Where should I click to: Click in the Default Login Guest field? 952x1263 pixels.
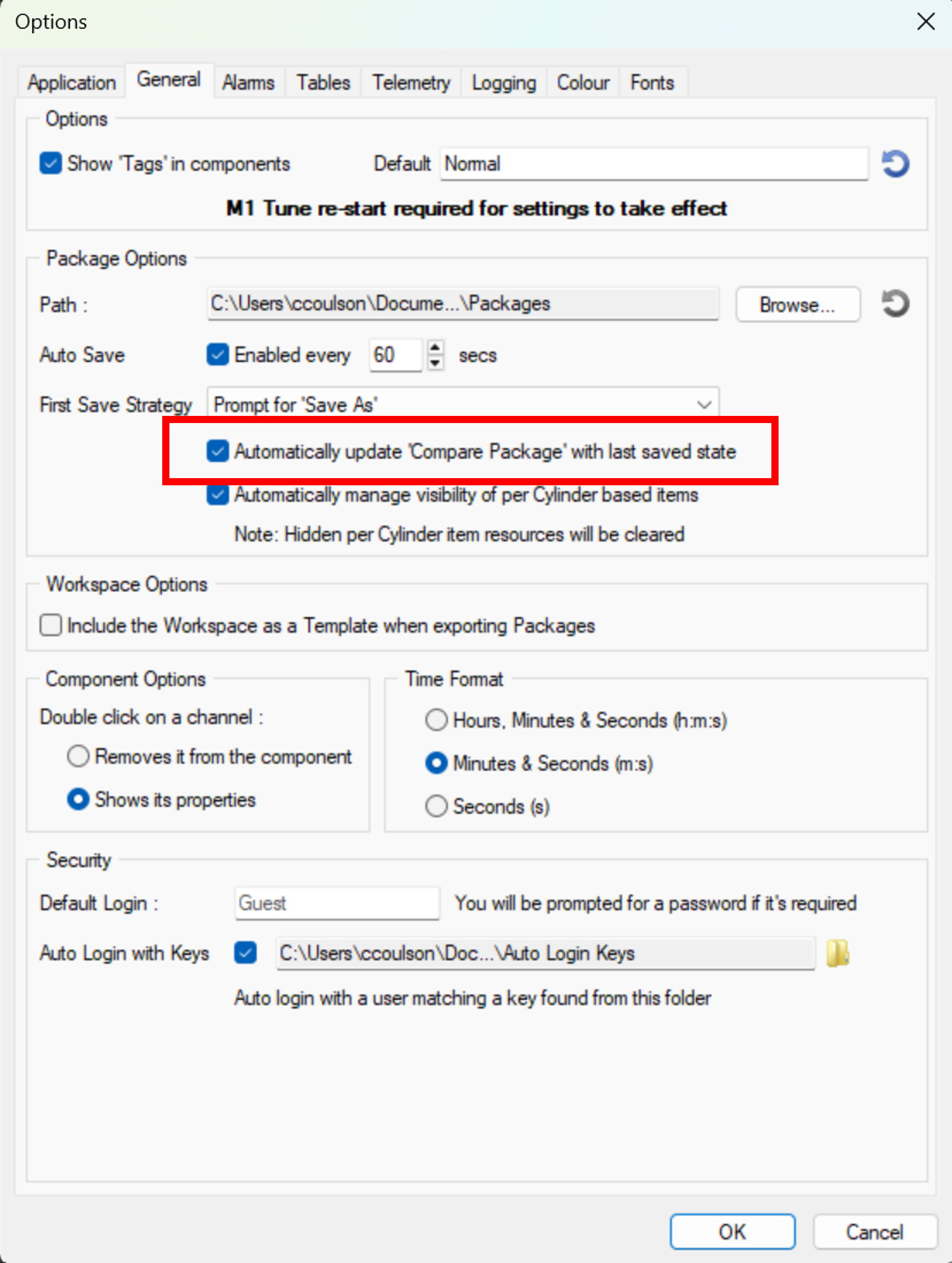[337, 903]
